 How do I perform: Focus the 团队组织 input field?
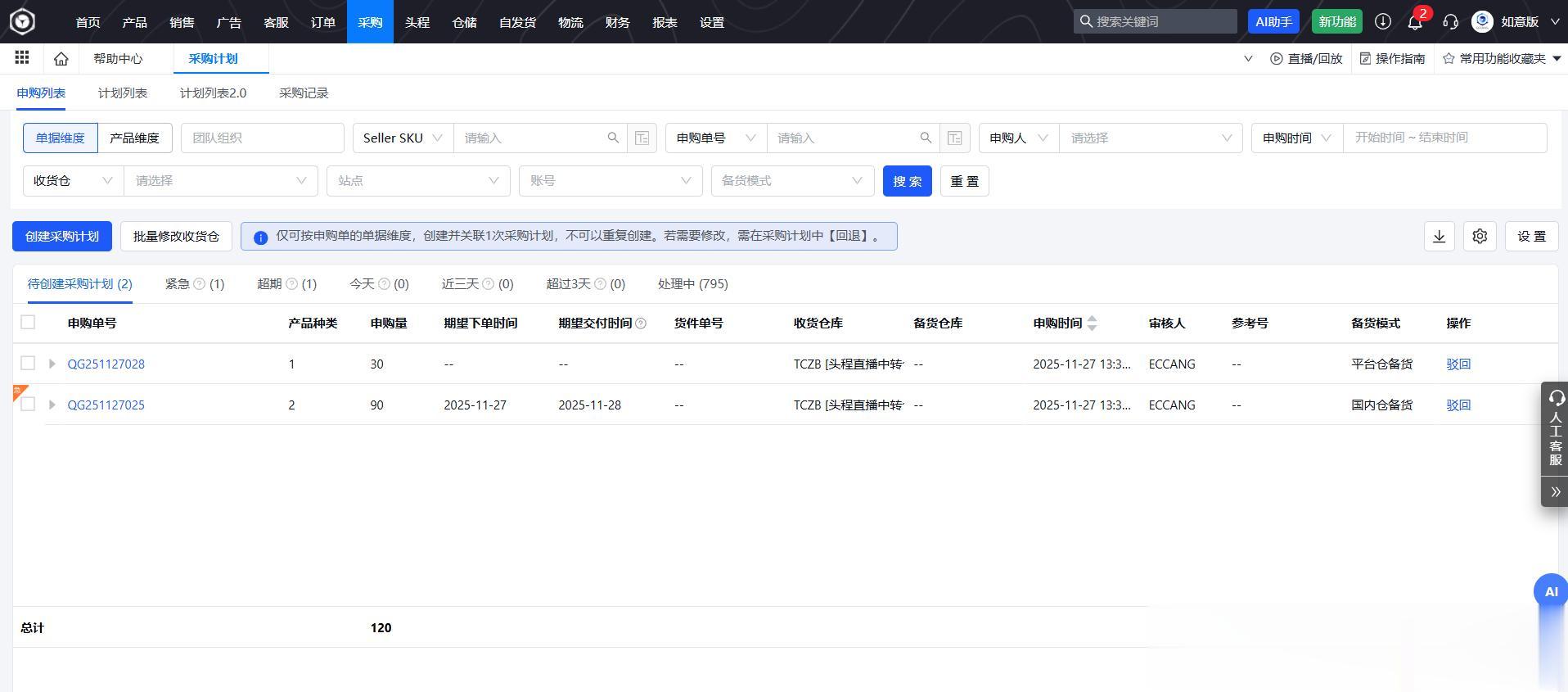tap(262, 138)
